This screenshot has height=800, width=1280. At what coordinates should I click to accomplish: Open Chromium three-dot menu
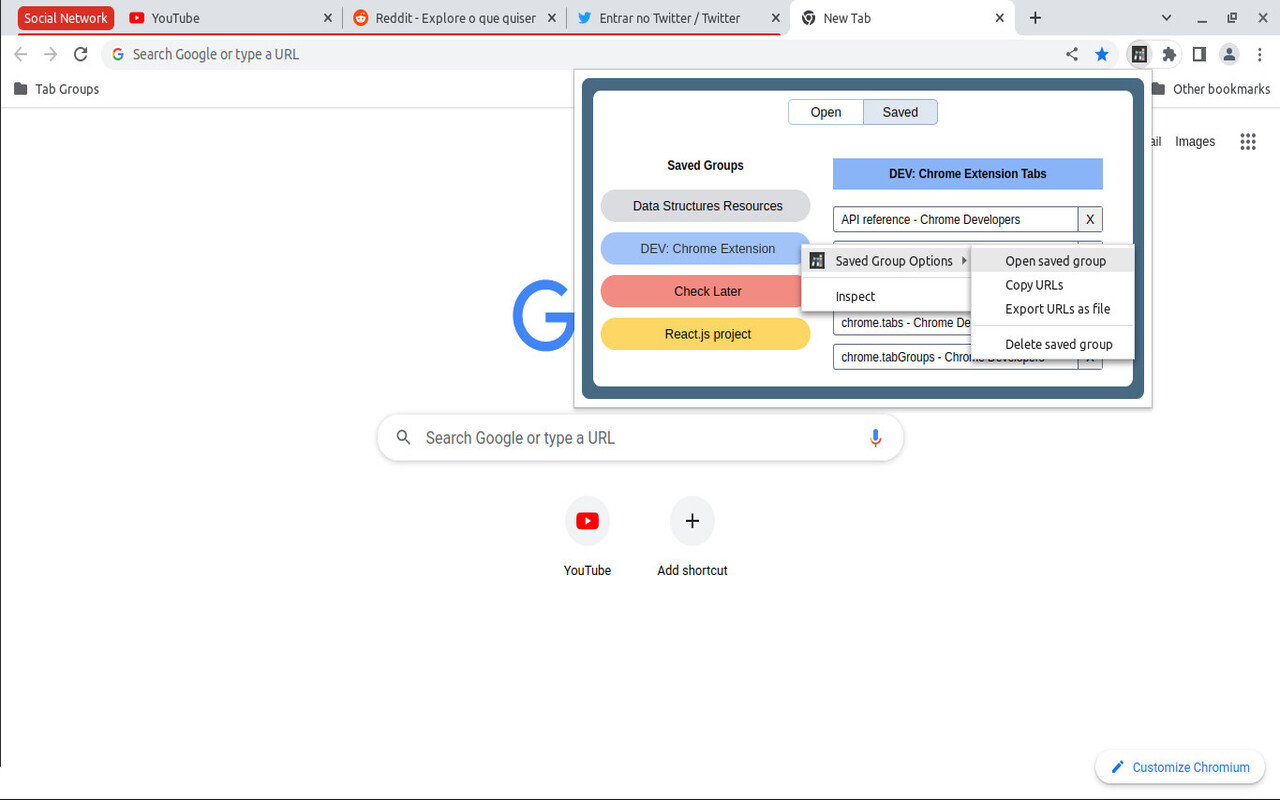pyautogui.click(x=1260, y=54)
